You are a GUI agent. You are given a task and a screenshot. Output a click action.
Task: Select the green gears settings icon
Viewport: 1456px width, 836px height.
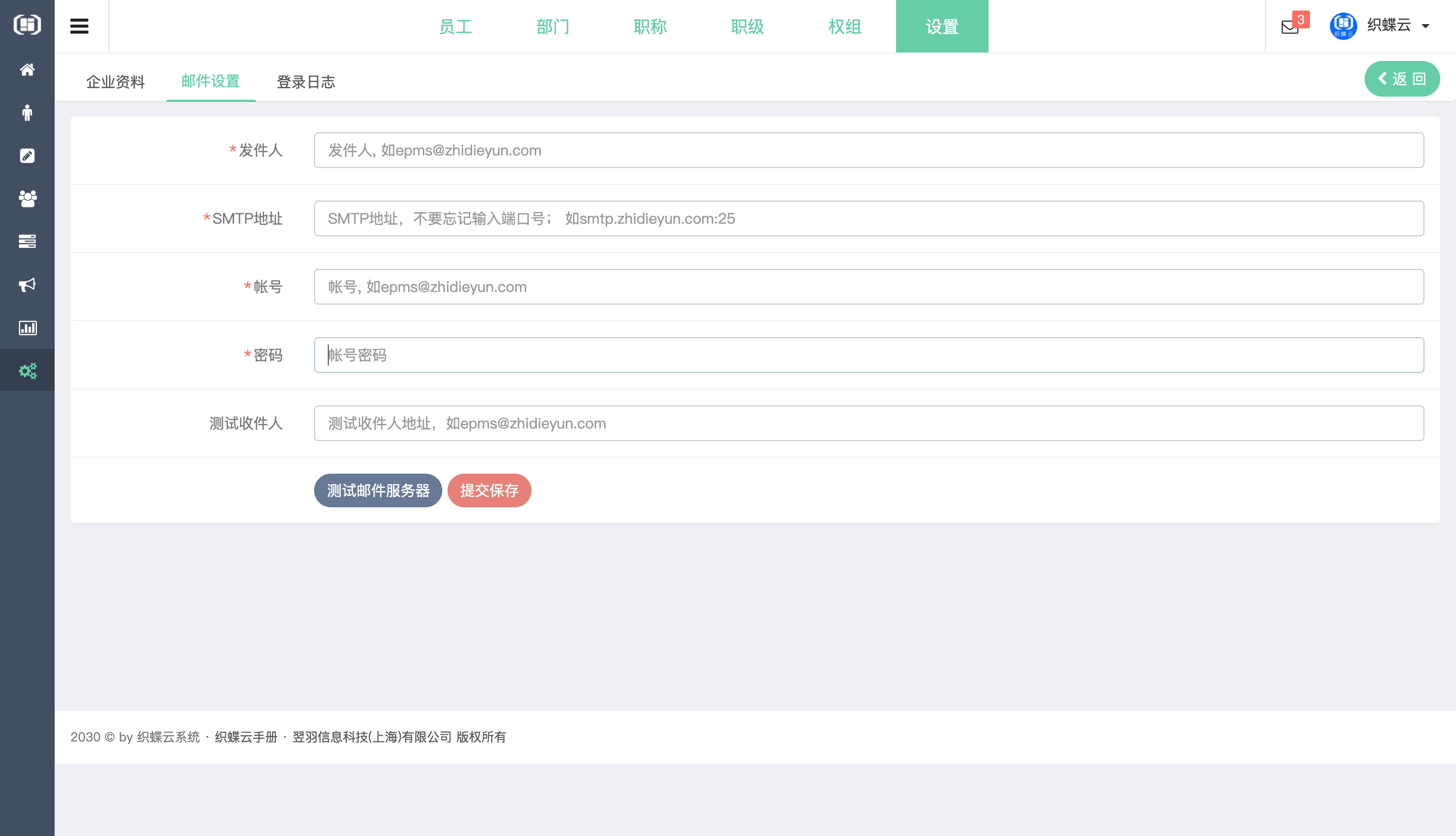point(27,370)
